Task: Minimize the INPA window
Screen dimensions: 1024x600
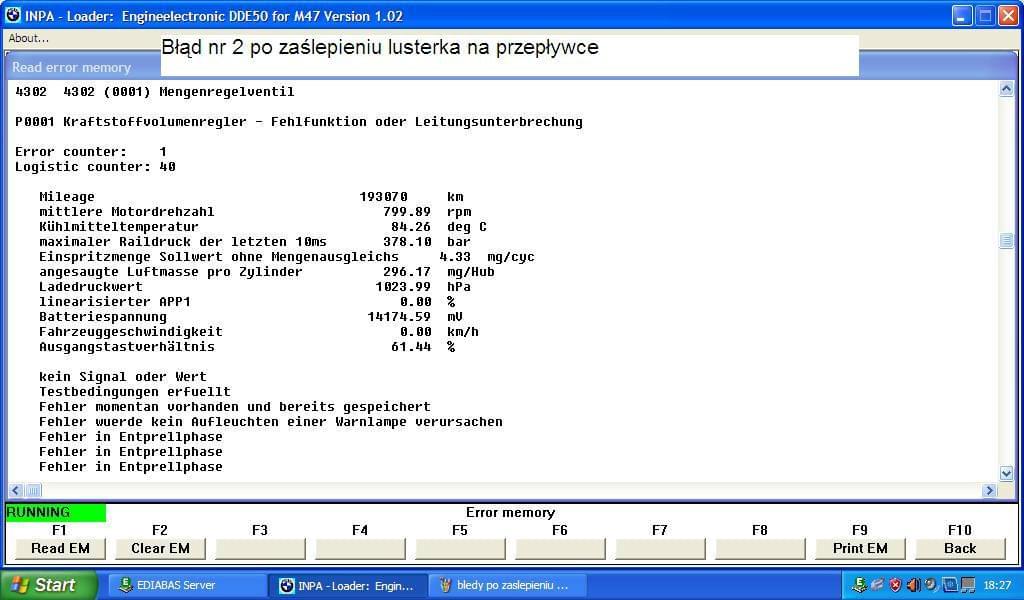Action: [x=961, y=16]
